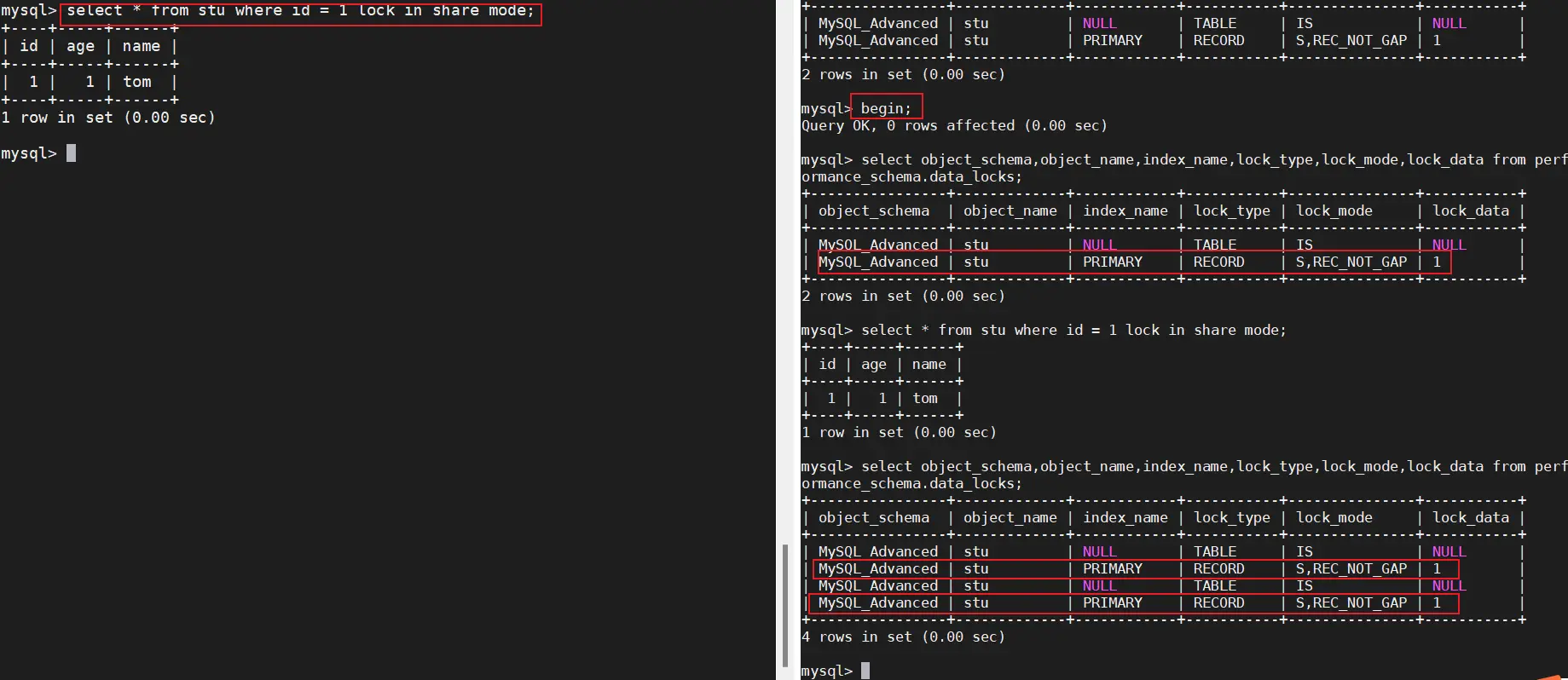Click '2 rows in set' line below begin
Viewport: 1568px width, 680px height.
coord(903,296)
